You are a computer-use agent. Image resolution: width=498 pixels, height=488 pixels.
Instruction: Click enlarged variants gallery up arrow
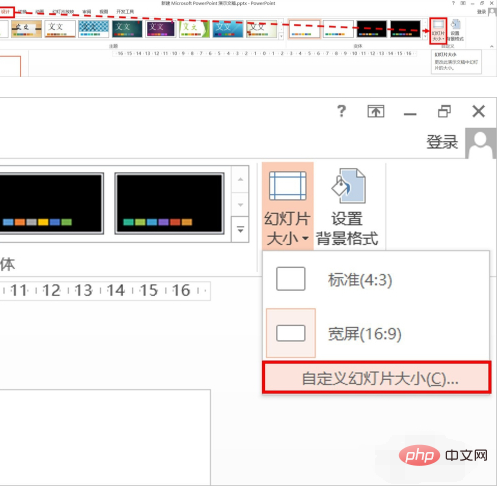240,179
